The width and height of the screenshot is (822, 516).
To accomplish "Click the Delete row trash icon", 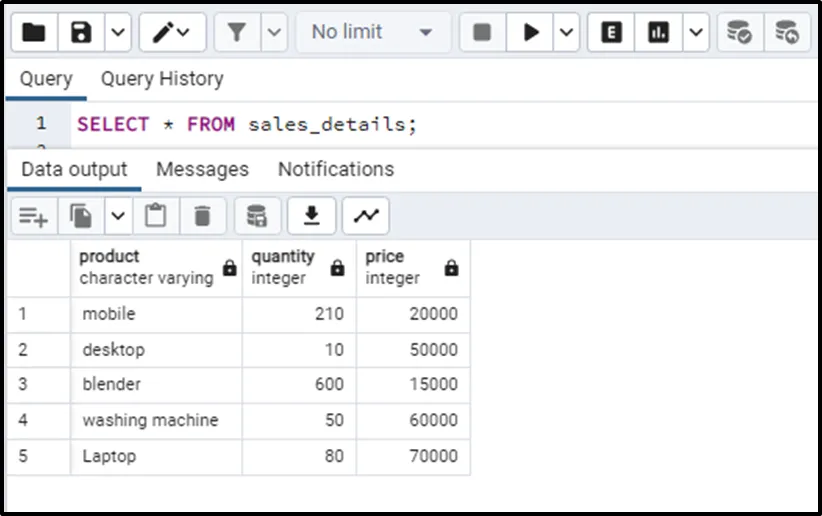I will (x=203, y=216).
